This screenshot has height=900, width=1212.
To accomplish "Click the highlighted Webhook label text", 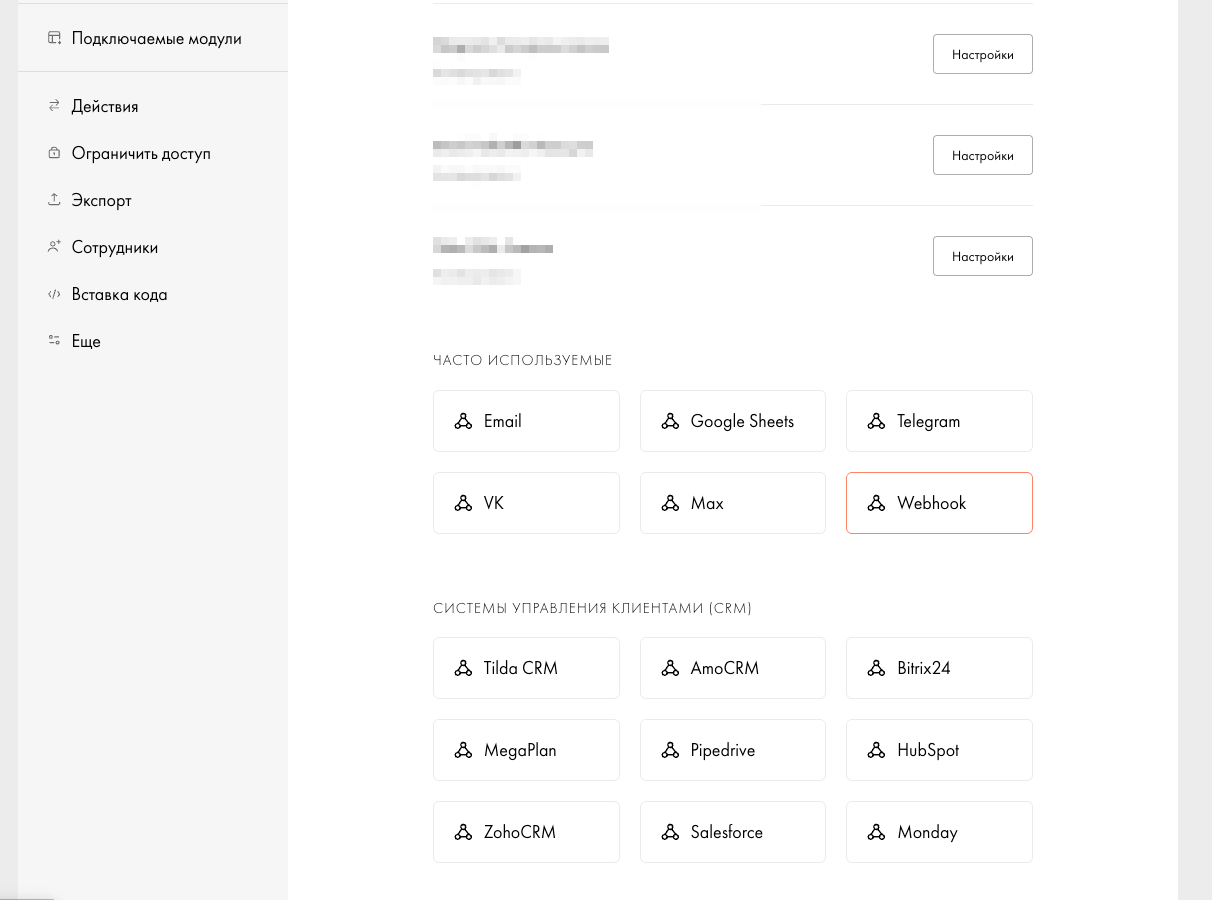I will pos(931,503).
